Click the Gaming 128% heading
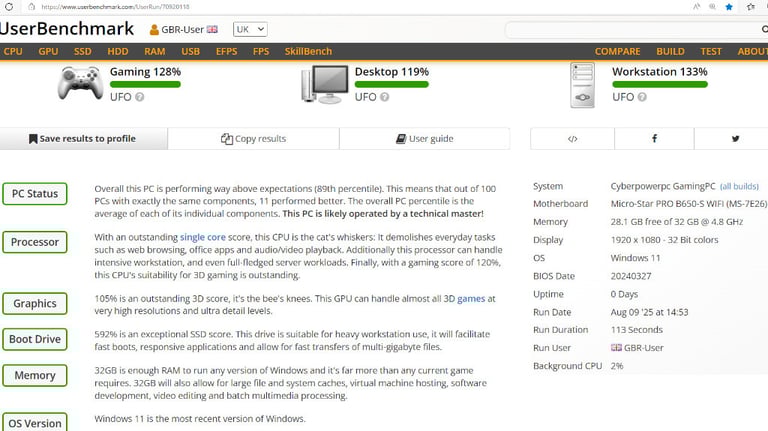This screenshot has width=768, height=431. tap(145, 72)
